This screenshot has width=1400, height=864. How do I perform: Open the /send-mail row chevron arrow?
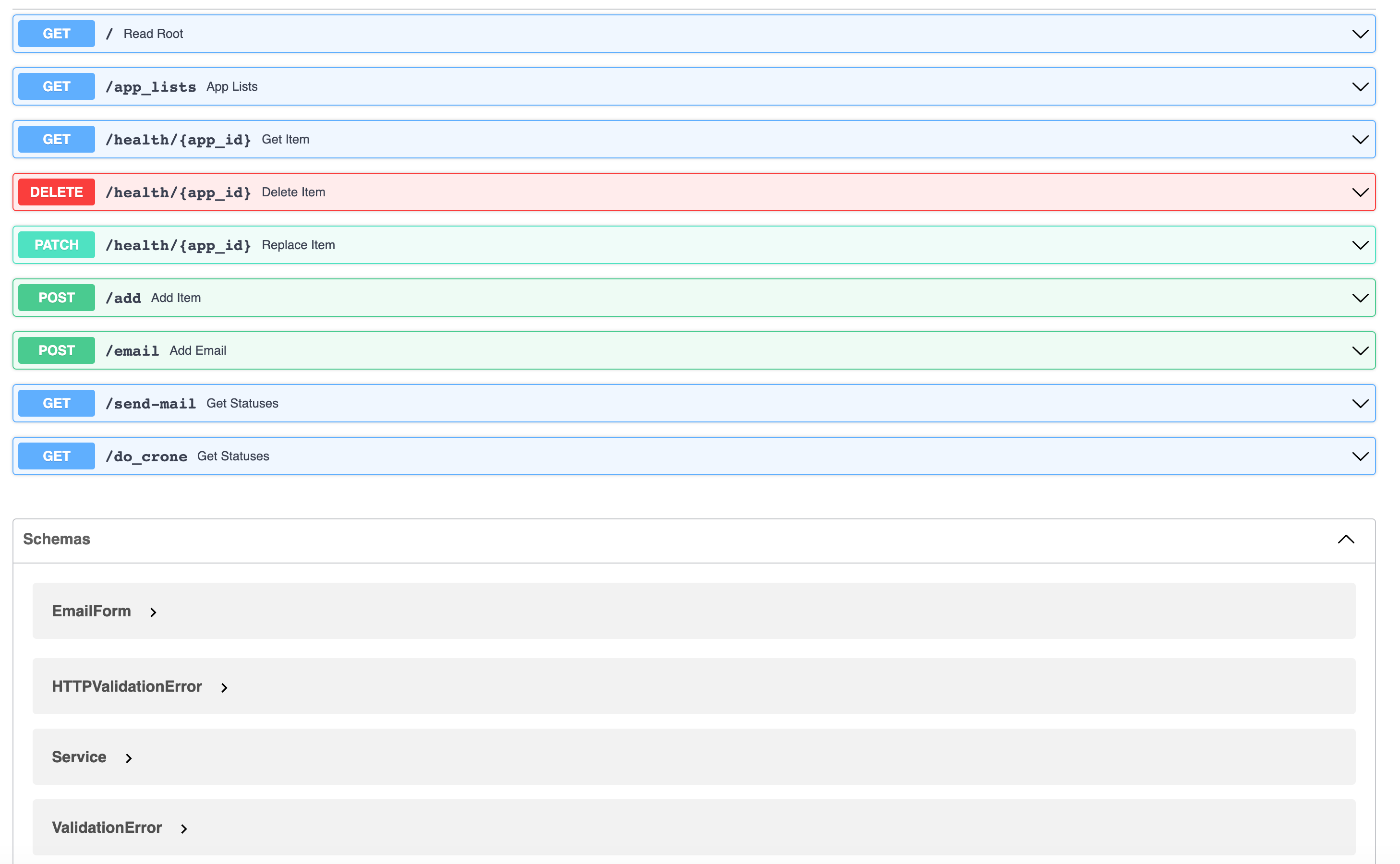coord(1360,403)
